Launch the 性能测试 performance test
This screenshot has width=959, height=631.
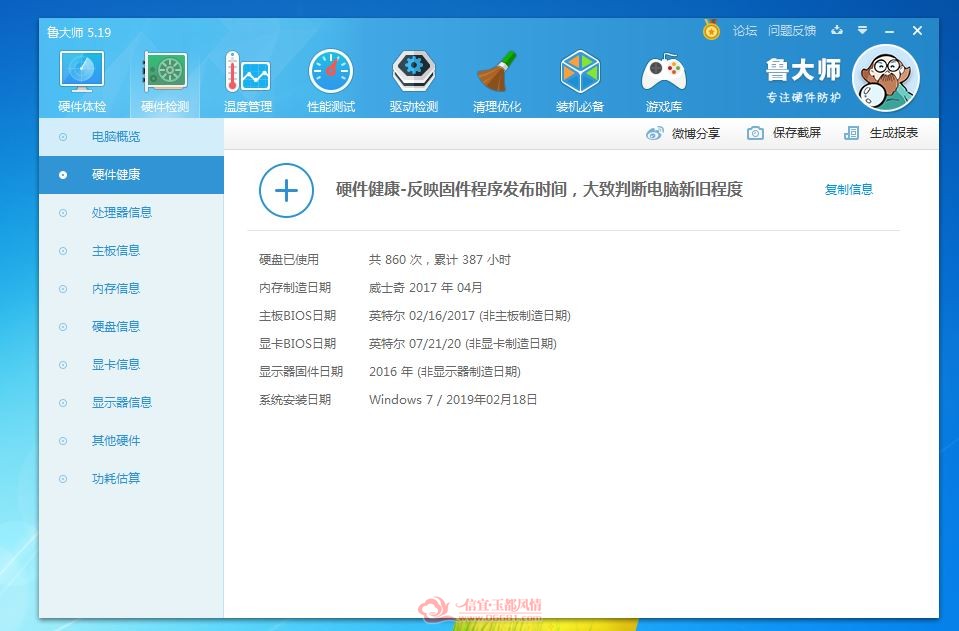point(331,82)
